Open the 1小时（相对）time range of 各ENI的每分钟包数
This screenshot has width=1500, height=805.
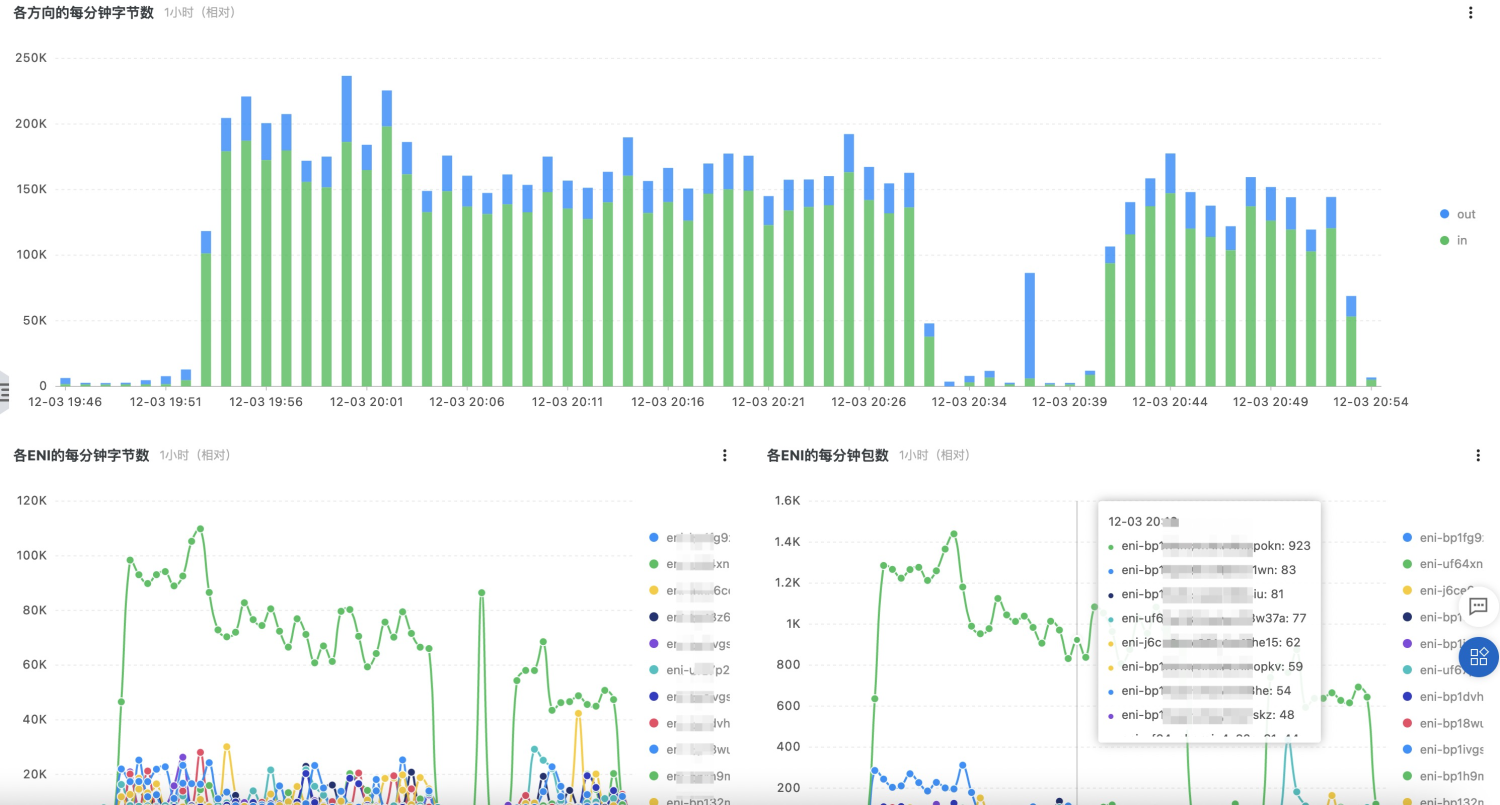coord(934,455)
